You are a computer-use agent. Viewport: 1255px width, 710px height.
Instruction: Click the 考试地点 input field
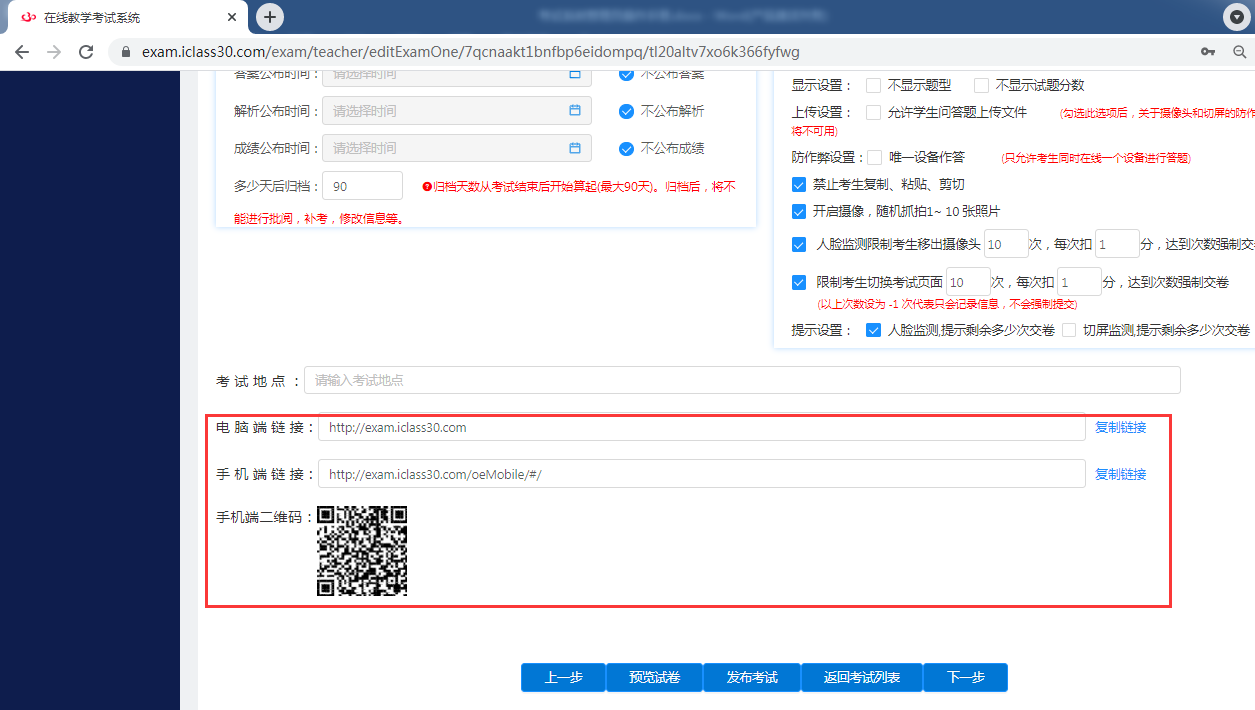click(741, 381)
